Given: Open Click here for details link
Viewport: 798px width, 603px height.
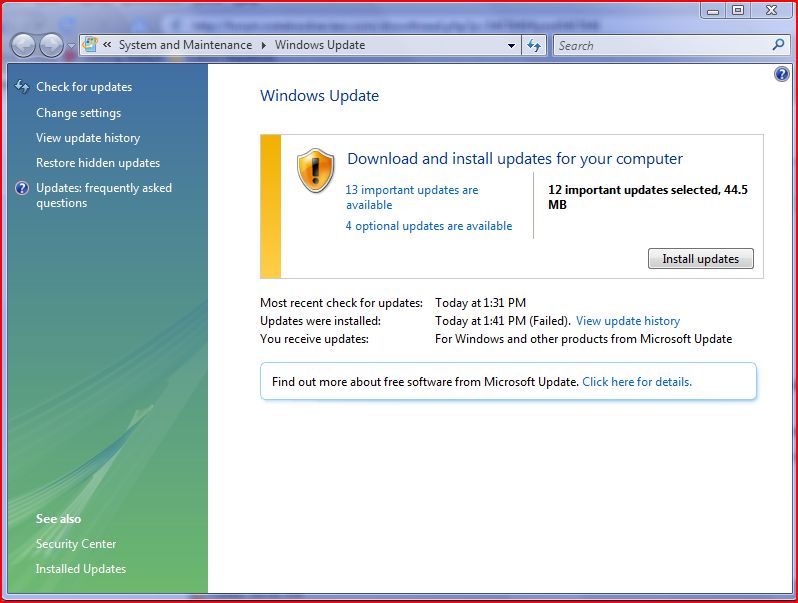Looking at the screenshot, I should tap(637, 382).
